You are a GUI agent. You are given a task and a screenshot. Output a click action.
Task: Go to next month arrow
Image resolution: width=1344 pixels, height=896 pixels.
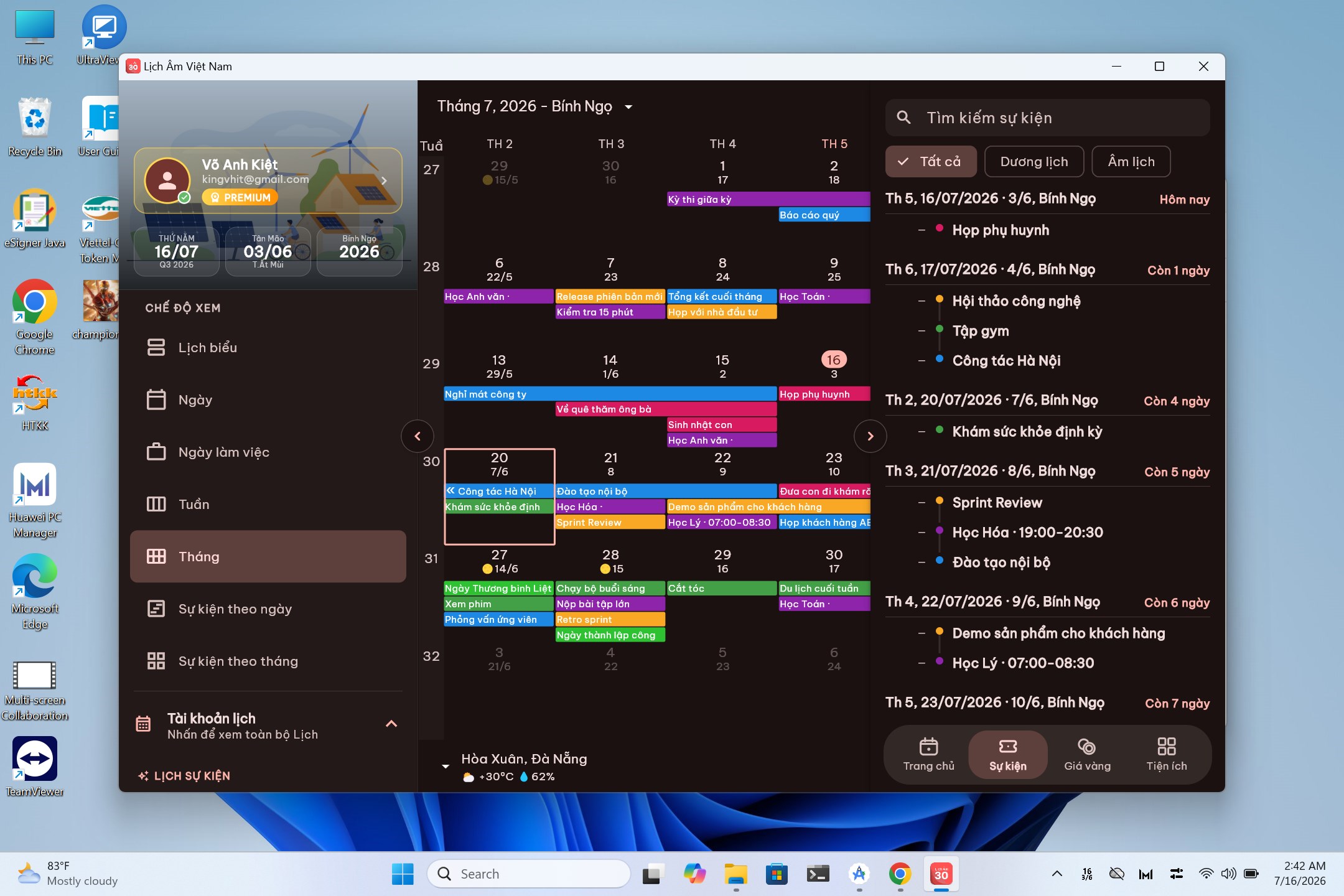point(870,436)
